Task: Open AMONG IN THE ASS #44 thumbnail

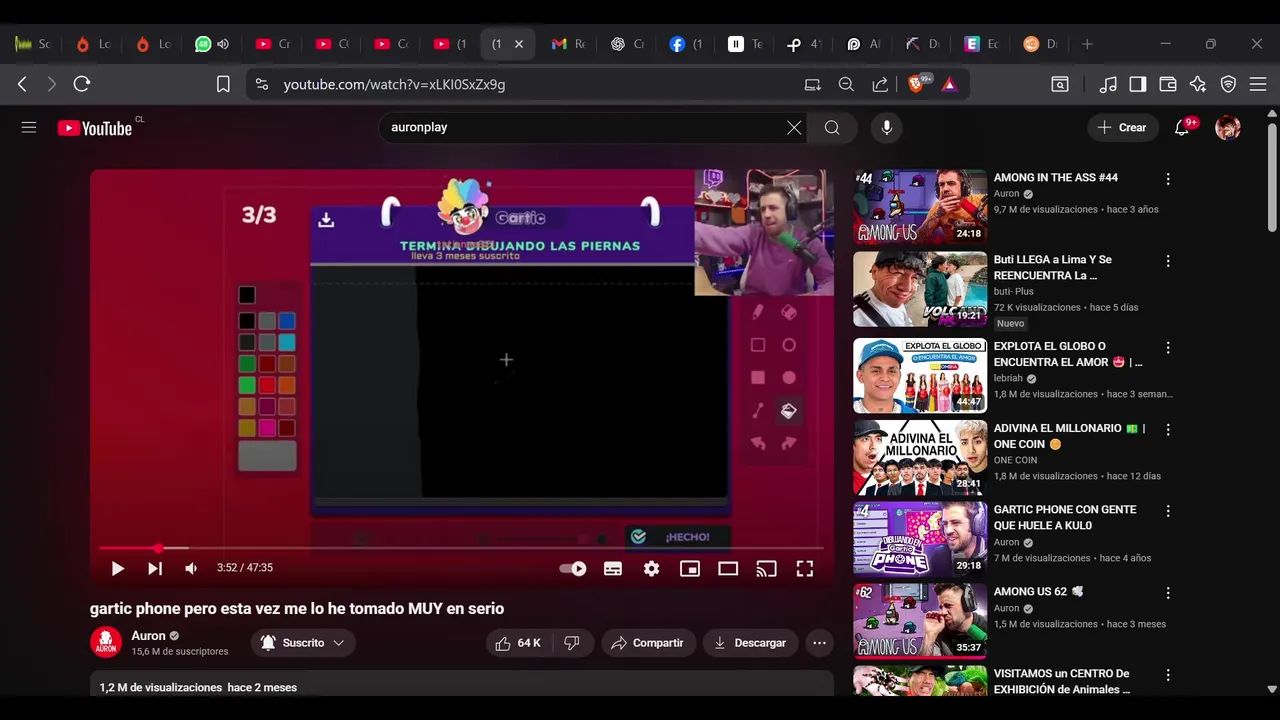Action: click(x=920, y=207)
